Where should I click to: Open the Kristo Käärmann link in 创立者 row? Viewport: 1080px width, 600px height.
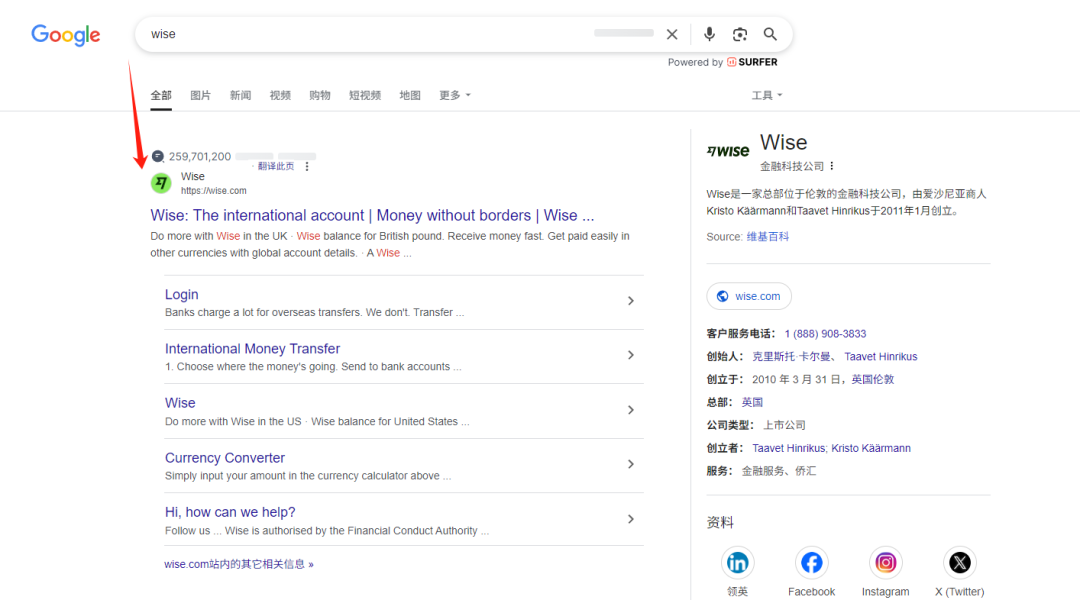(871, 448)
